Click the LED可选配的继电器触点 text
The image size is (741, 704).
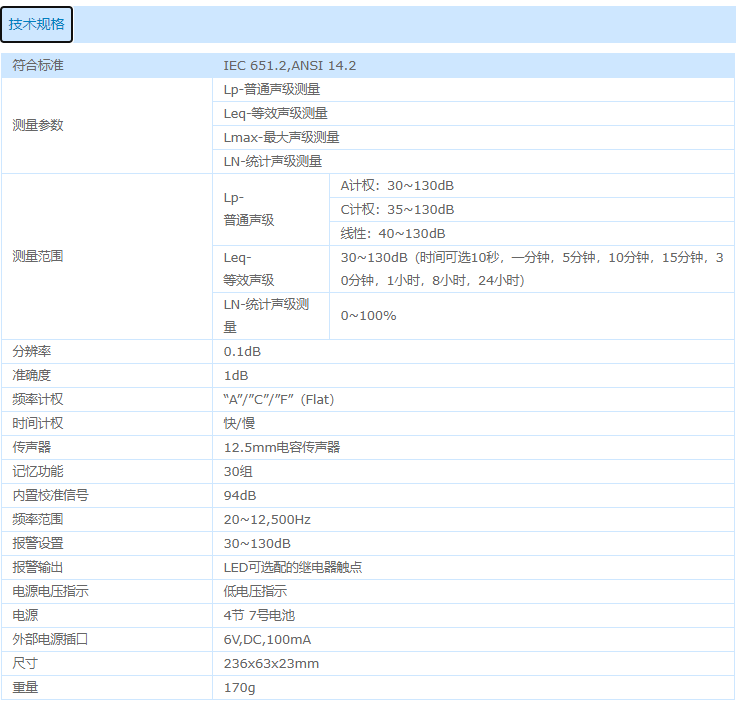292,567
